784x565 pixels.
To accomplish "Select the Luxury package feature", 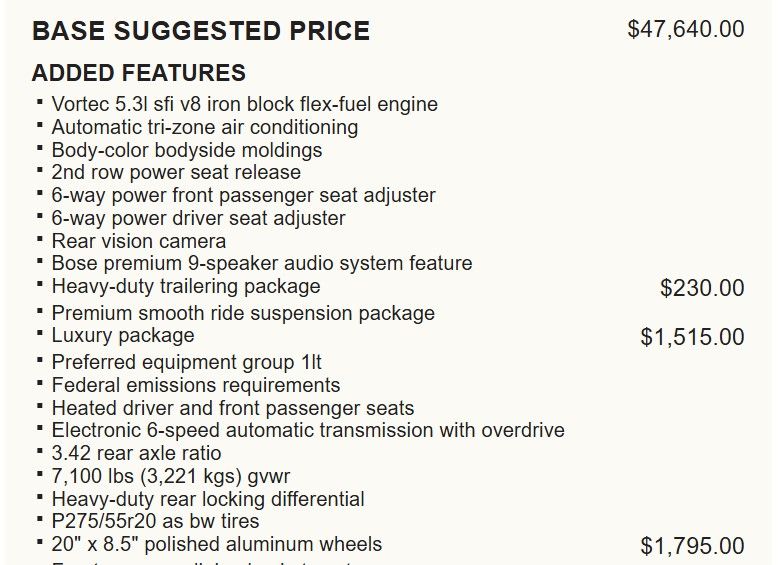I will pos(123,335).
